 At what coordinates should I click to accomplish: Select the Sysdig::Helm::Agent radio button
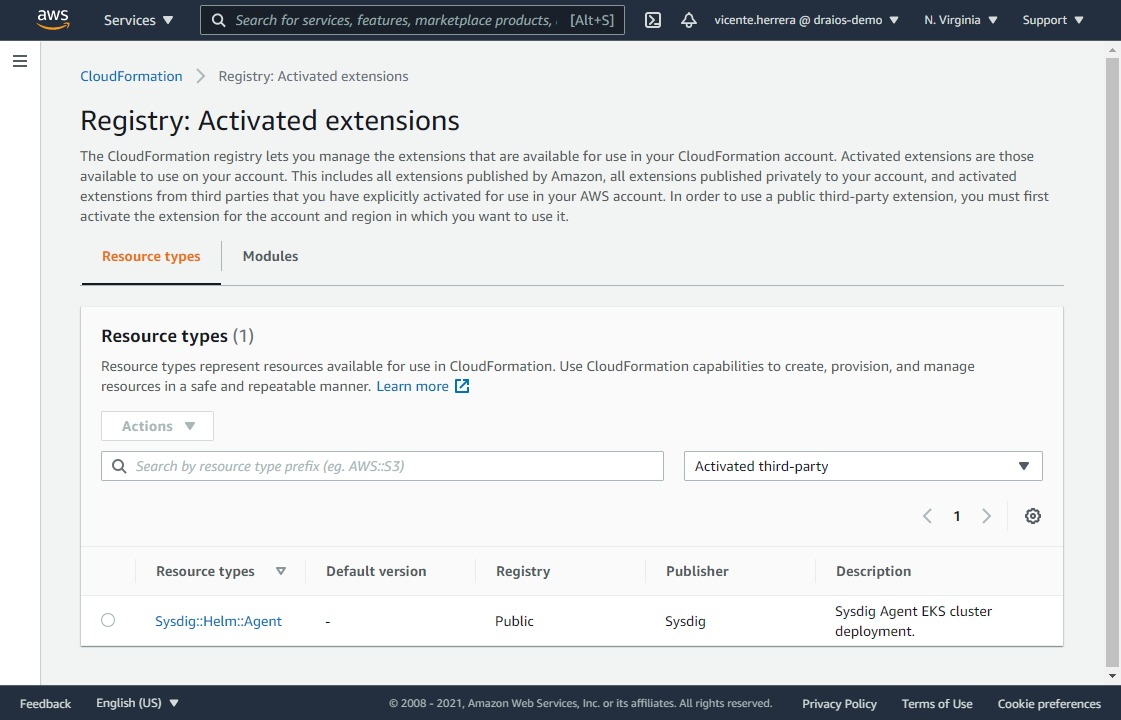tap(108, 620)
